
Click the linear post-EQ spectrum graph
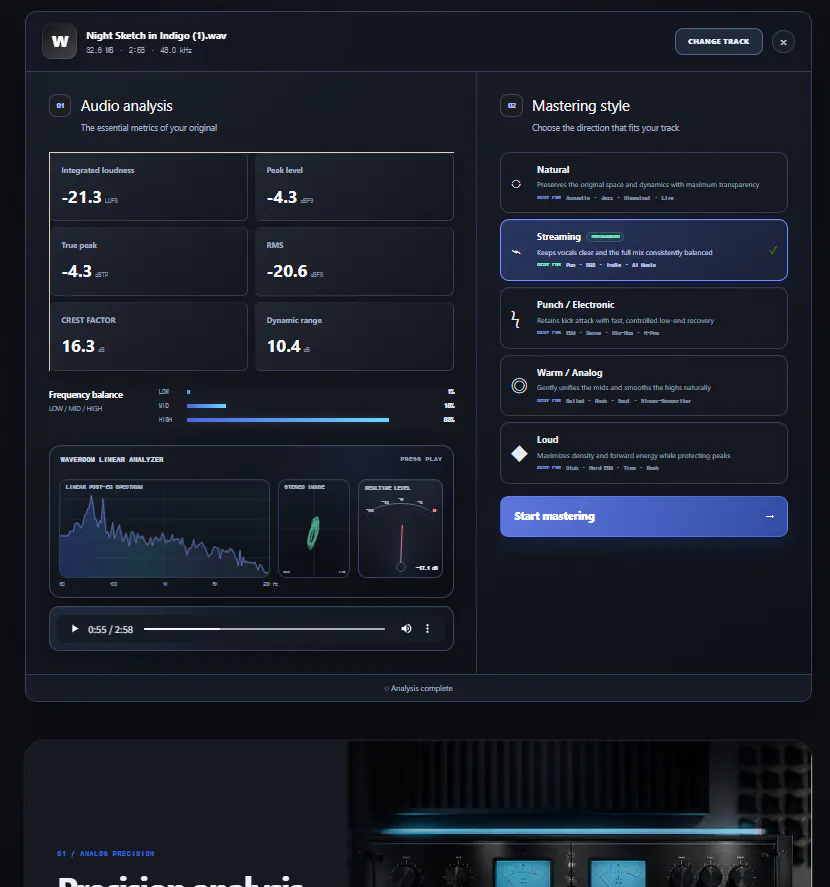coord(164,528)
